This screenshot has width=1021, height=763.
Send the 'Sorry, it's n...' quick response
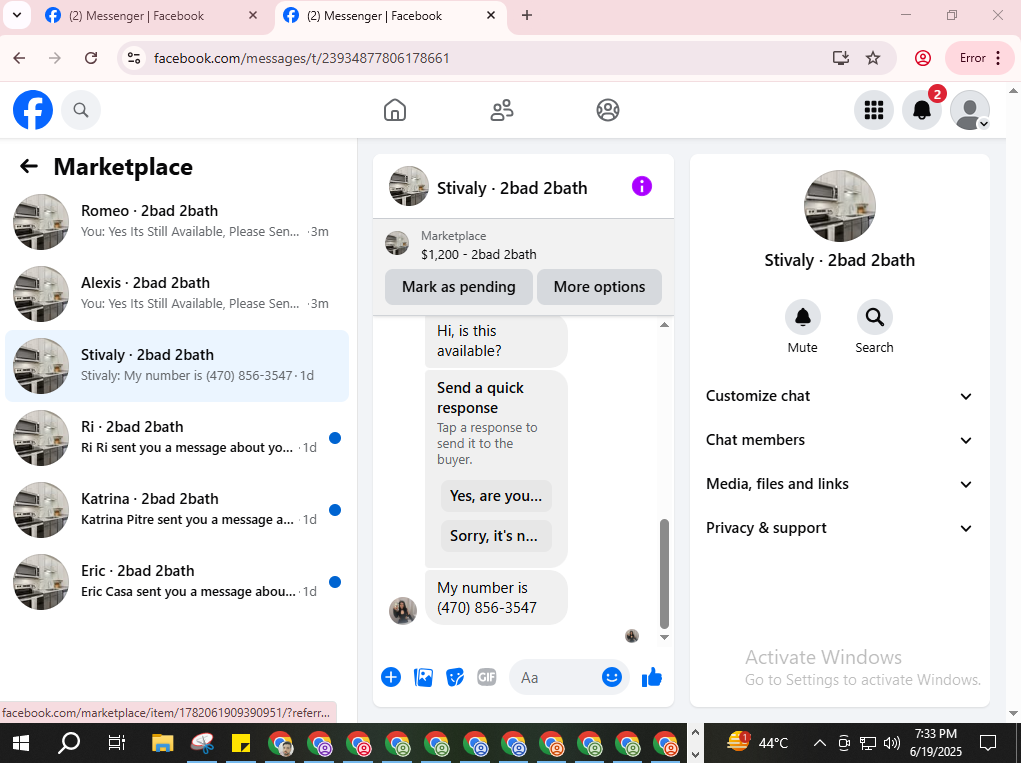496,536
